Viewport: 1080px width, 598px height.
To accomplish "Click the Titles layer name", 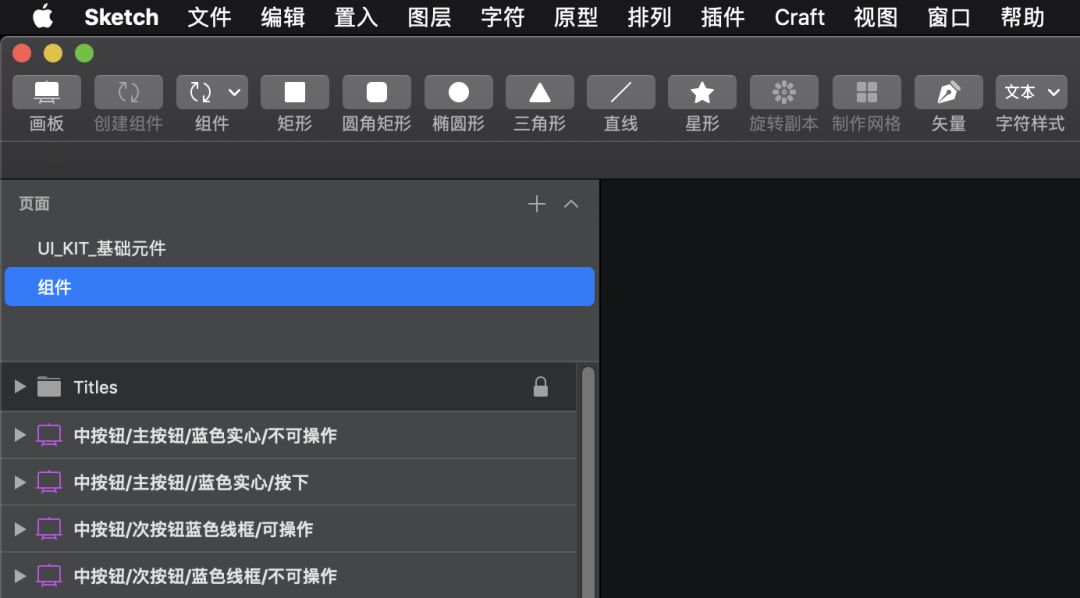I will (x=96, y=387).
